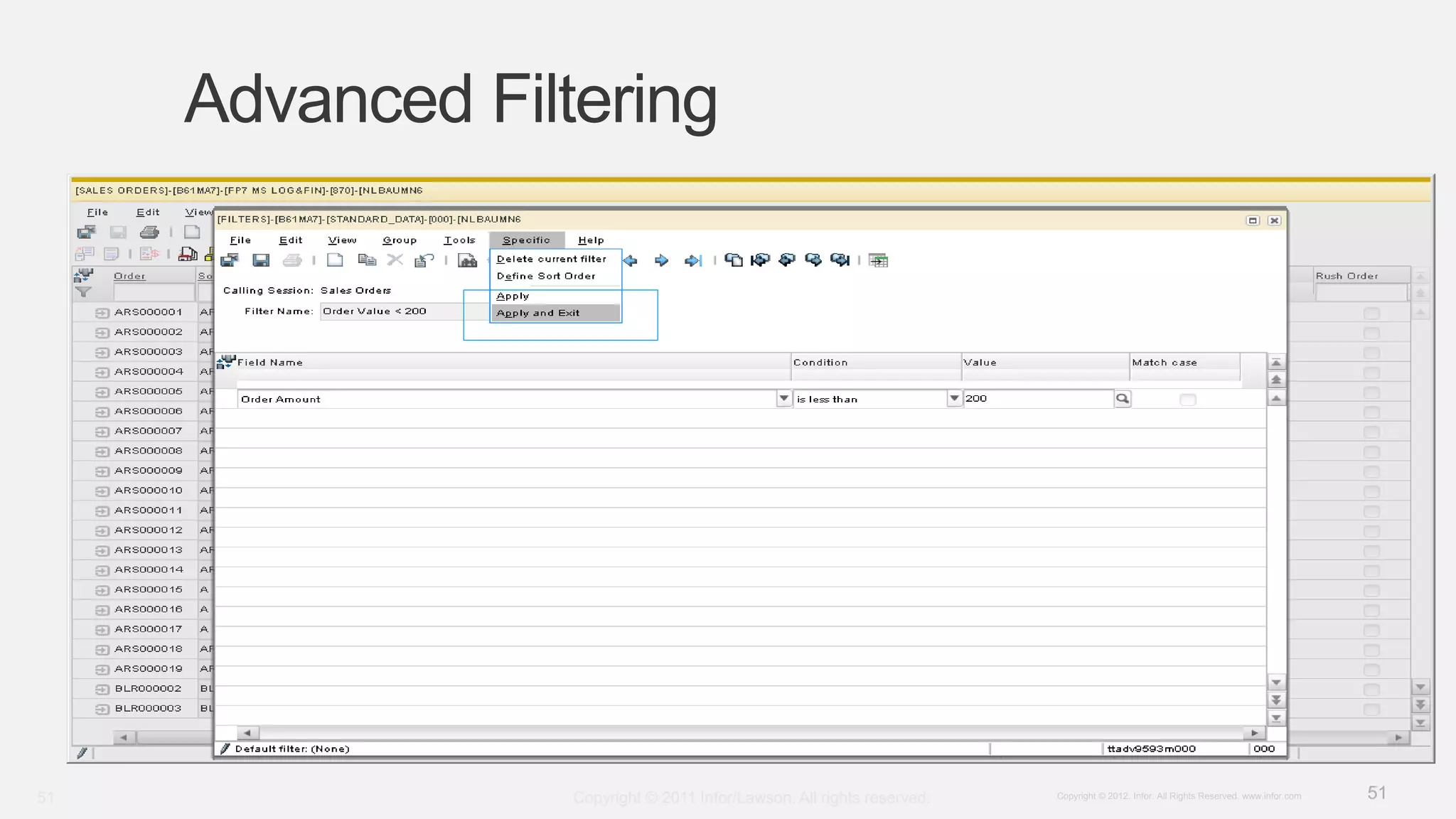Click the blue last-record arrow icon
This screenshot has height=819, width=1456.
tap(693, 260)
